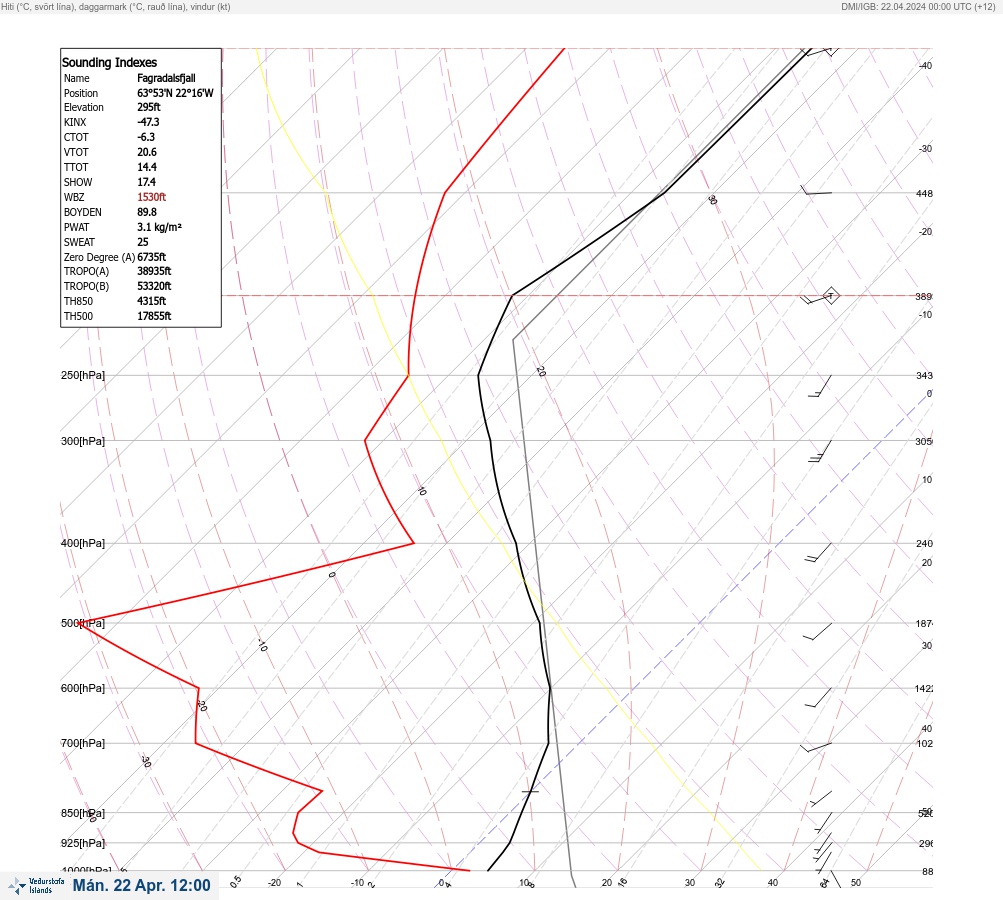Click the CTOT value -6.3
The image size is (1003, 900).
point(146,137)
